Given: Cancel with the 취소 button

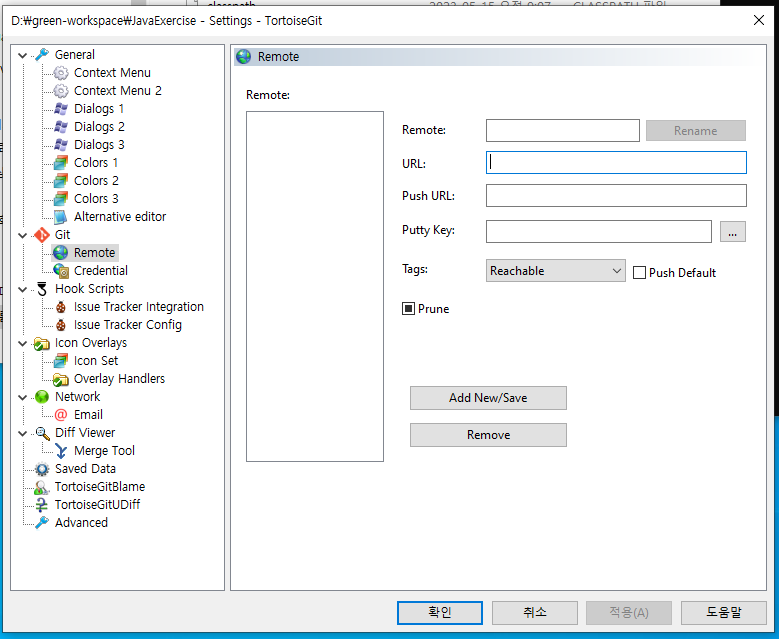Looking at the screenshot, I should coord(535,612).
